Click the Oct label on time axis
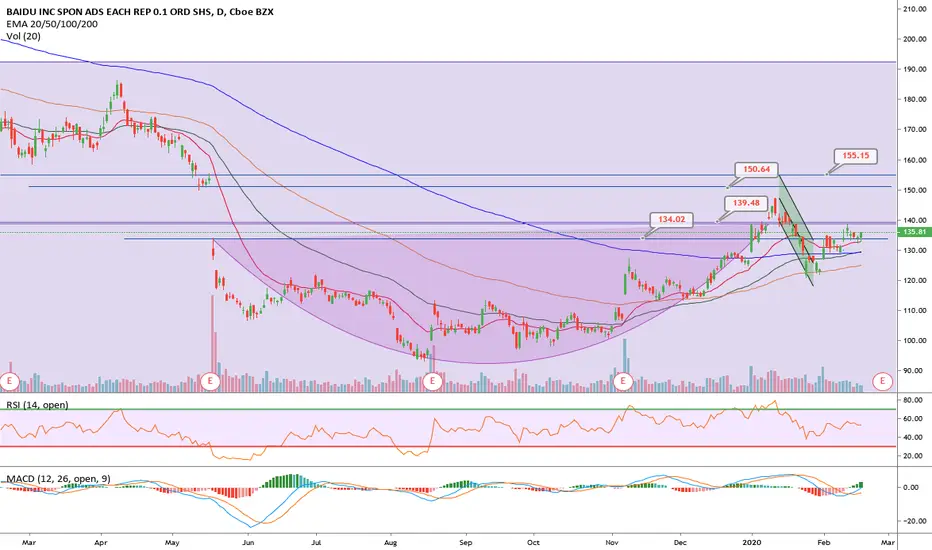This screenshot has width=932, height=550. tap(534, 542)
